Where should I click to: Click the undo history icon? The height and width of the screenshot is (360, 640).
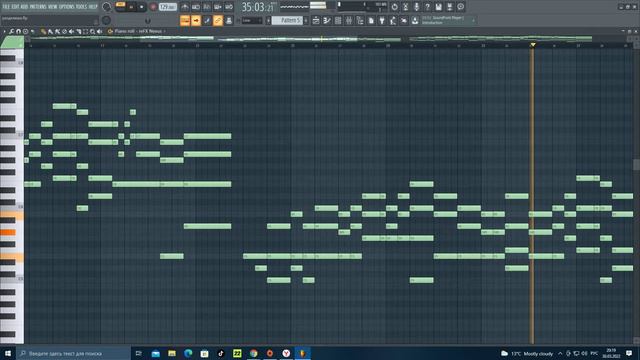click(x=394, y=7)
